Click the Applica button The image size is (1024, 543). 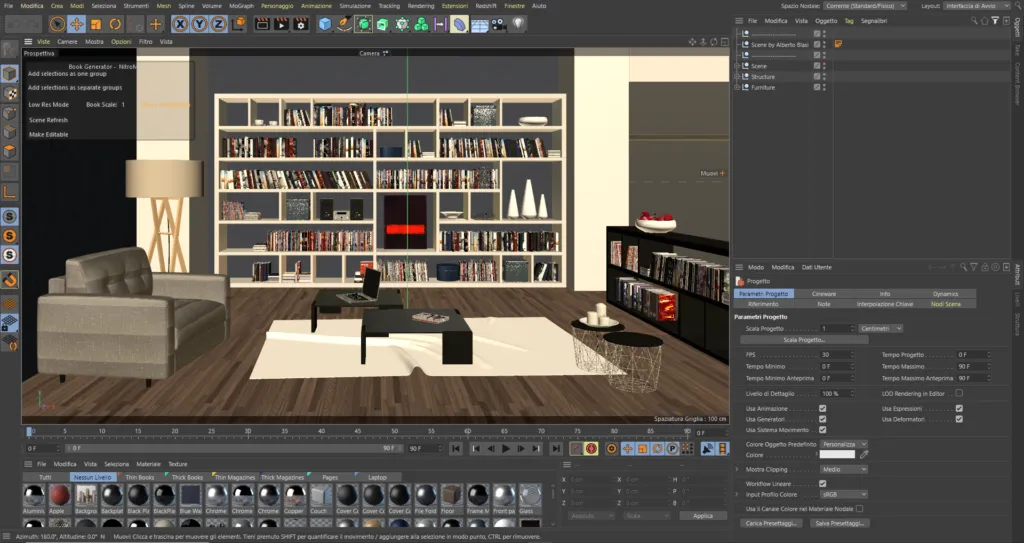[703, 516]
